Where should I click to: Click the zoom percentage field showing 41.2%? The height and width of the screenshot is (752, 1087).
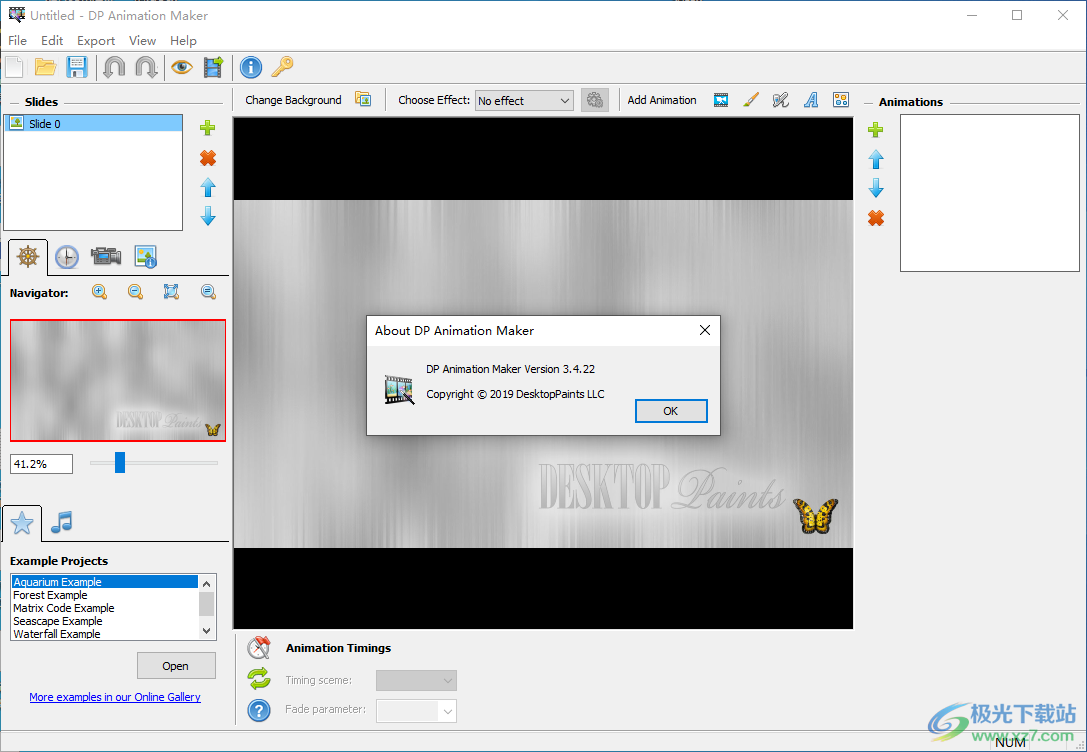(x=42, y=464)
